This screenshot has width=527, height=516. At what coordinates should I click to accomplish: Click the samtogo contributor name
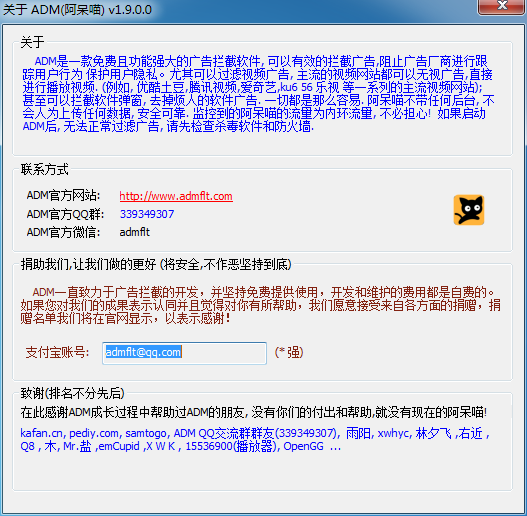tap(147, 433)
